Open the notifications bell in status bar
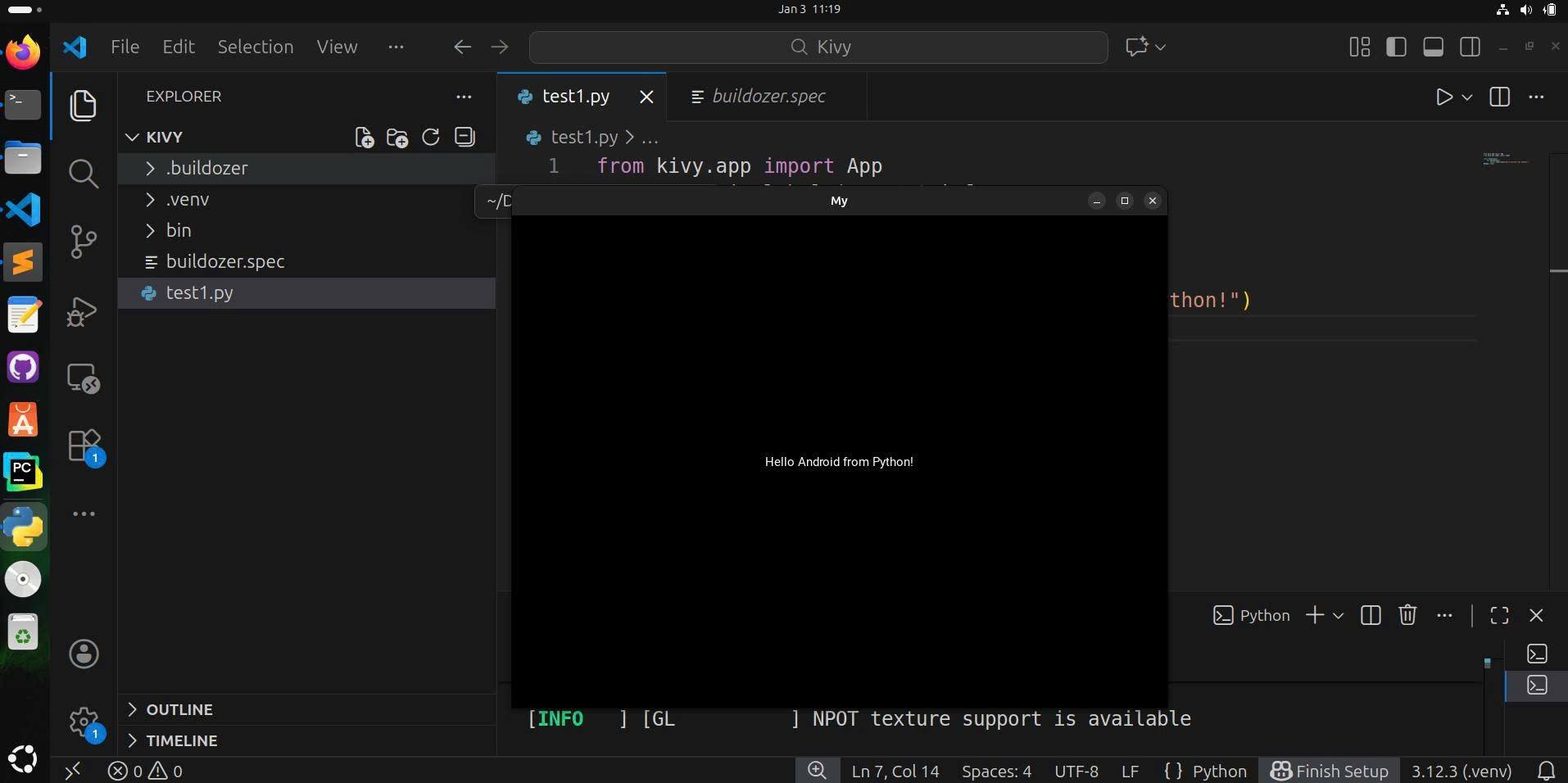The width and height of the screenshot is (1568, 783). (x=1546, y=771)
